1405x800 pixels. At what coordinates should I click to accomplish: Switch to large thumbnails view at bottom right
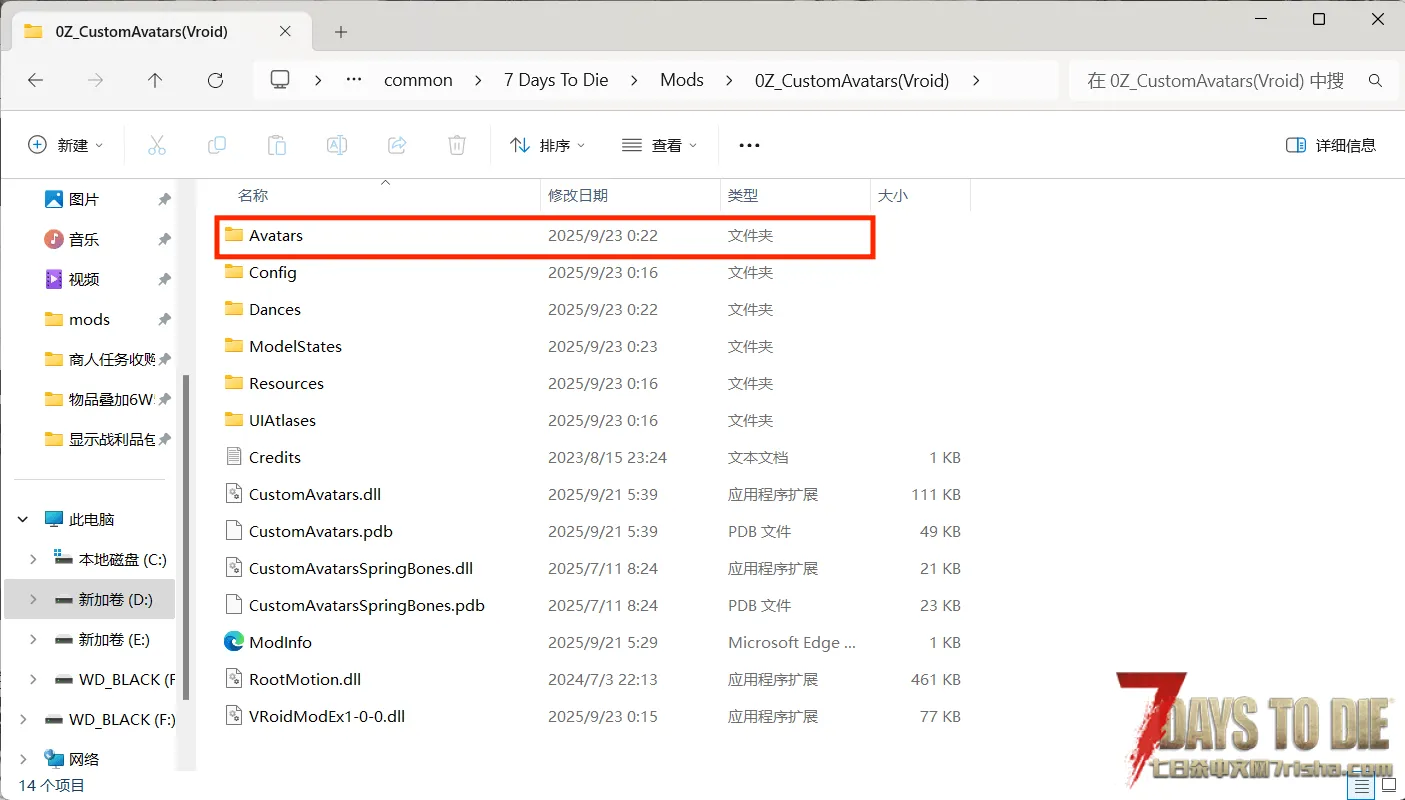[x=1387, y=787]
